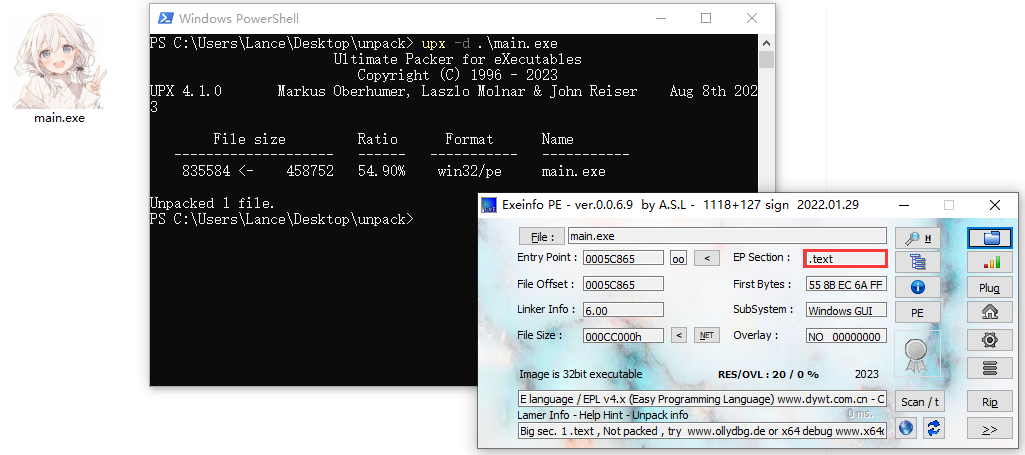This screenshot has height=455, width=1025.
Task: Click the blue refresh arrows icon
Action: pos(933,428)
